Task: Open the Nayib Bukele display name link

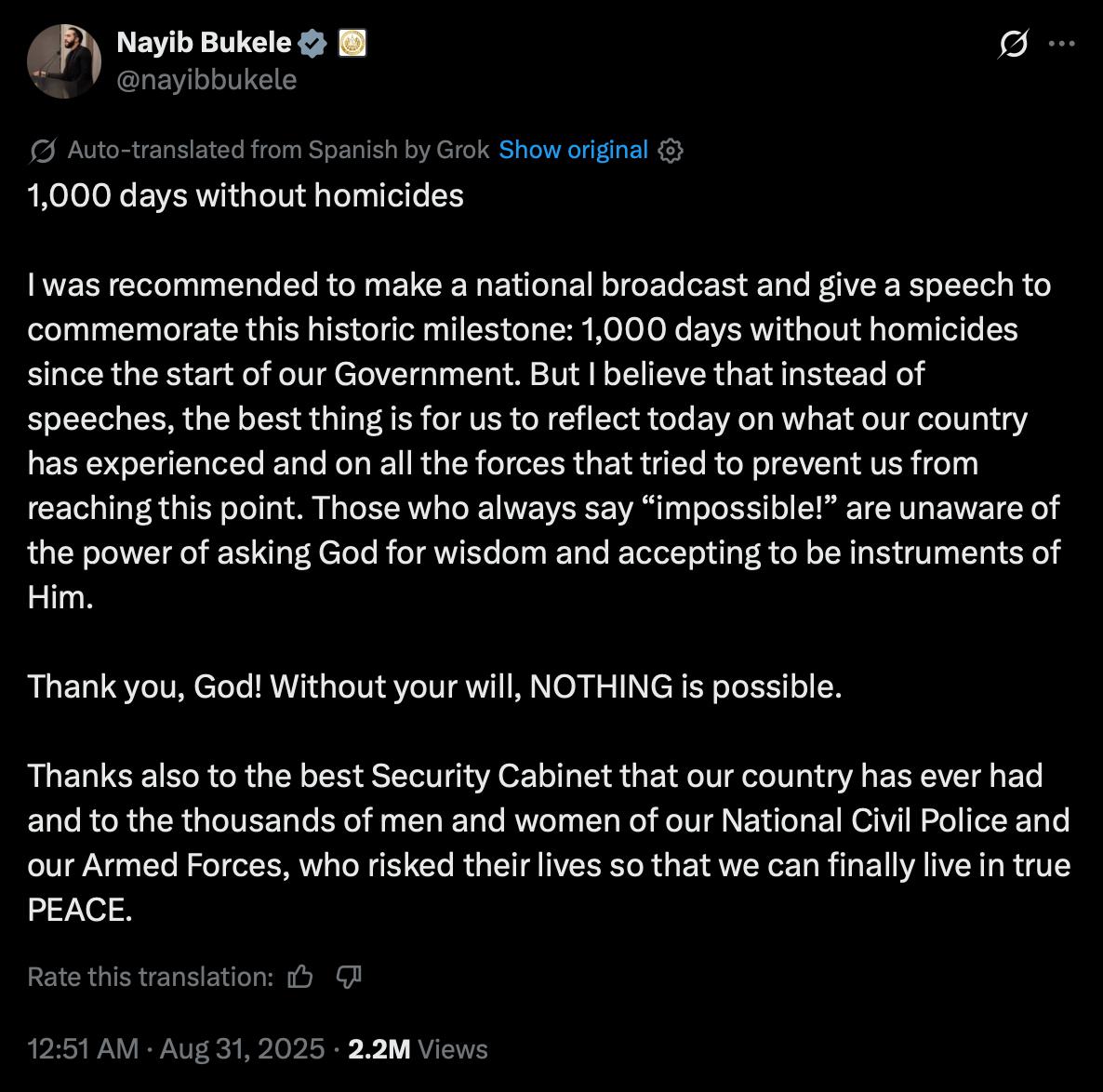Action: point(204,43)
